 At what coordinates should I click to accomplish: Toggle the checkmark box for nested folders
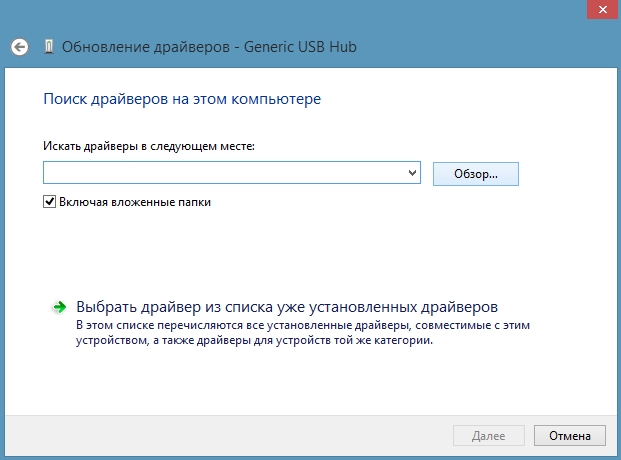click(x=49, y=202)
